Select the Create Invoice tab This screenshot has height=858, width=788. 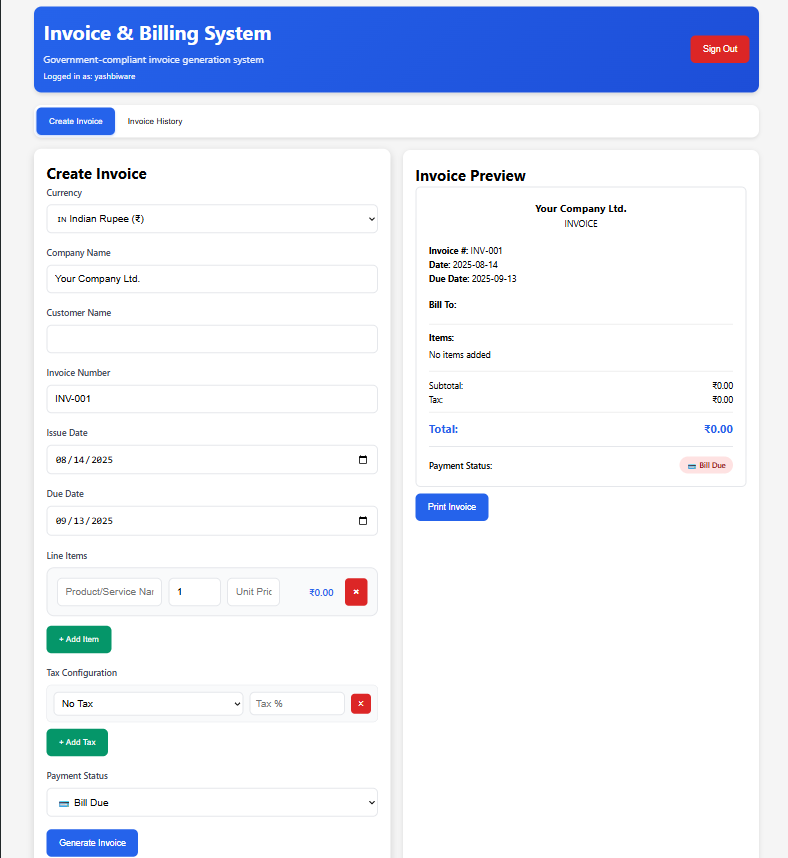tap(75, 121)
